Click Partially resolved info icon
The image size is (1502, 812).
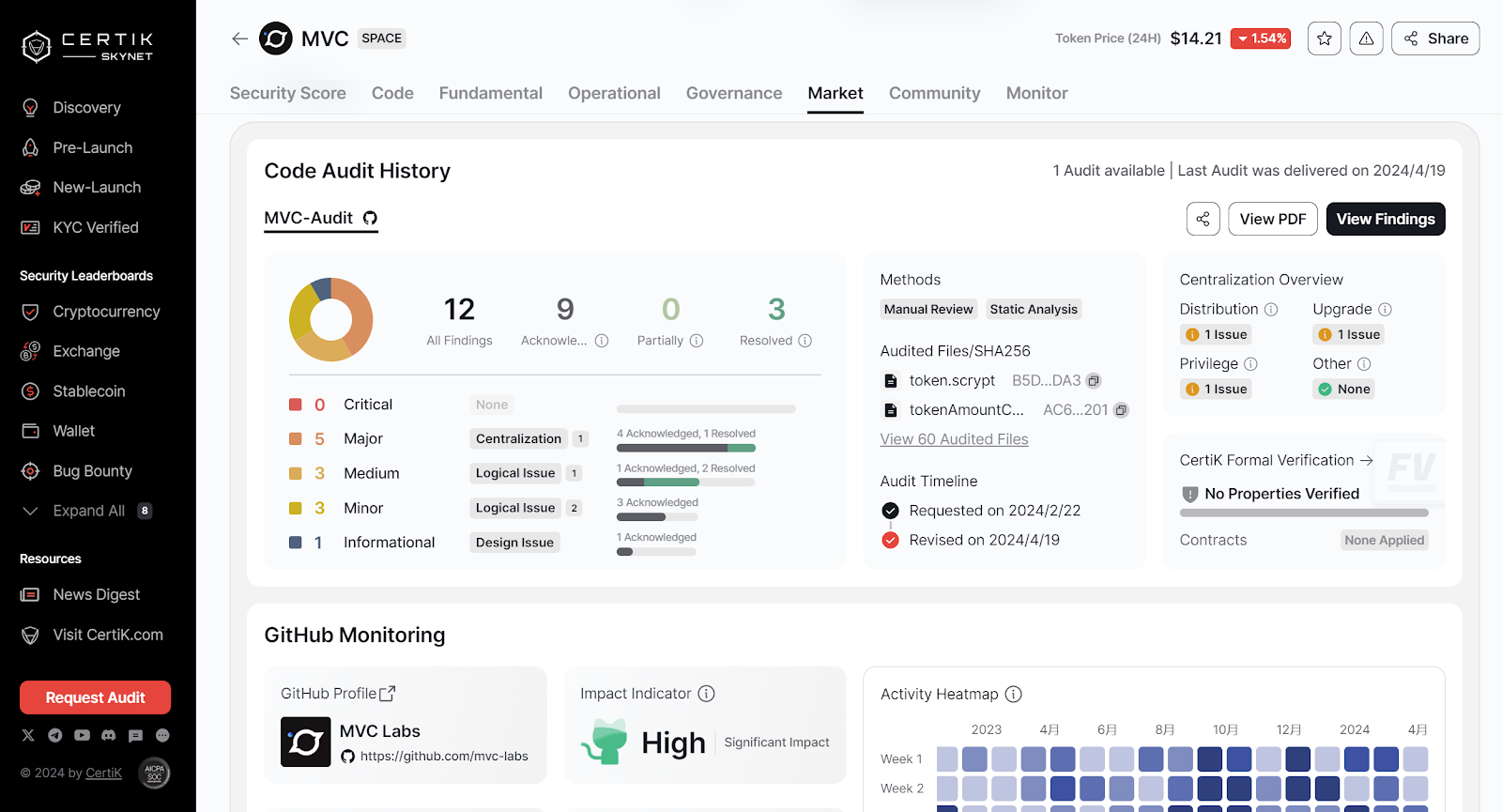point(697,341)
